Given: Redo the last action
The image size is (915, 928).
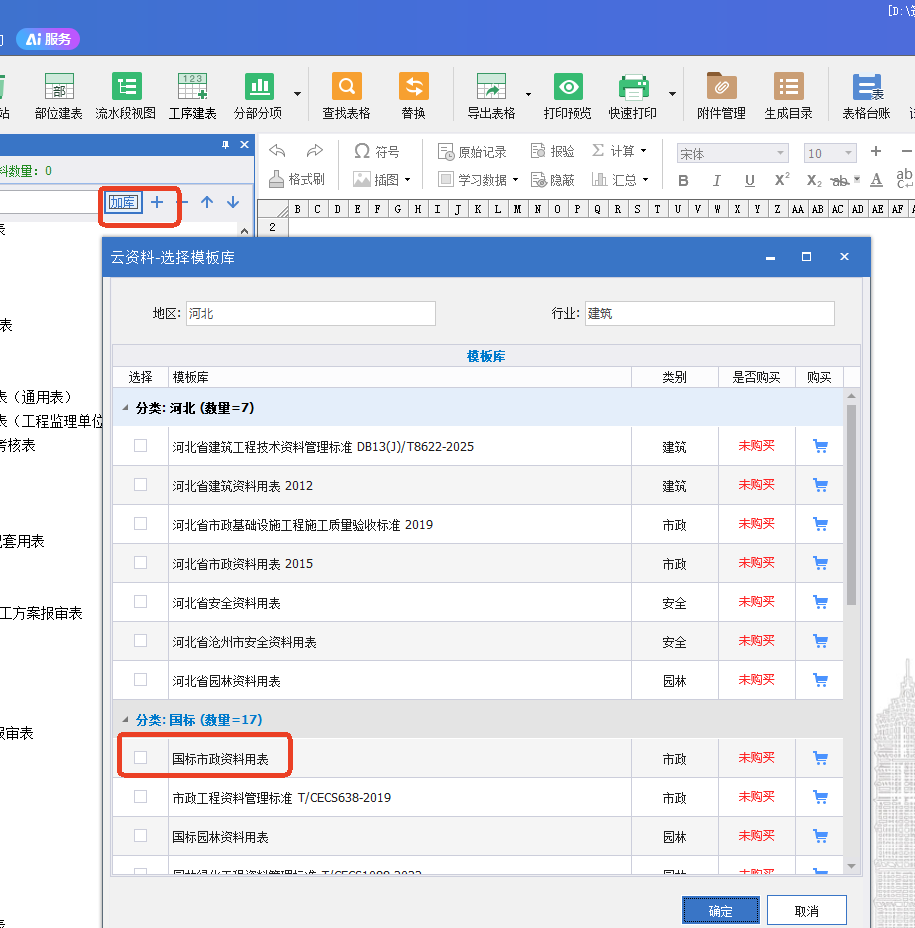Looking at the screenshot, I should [315, 151].
